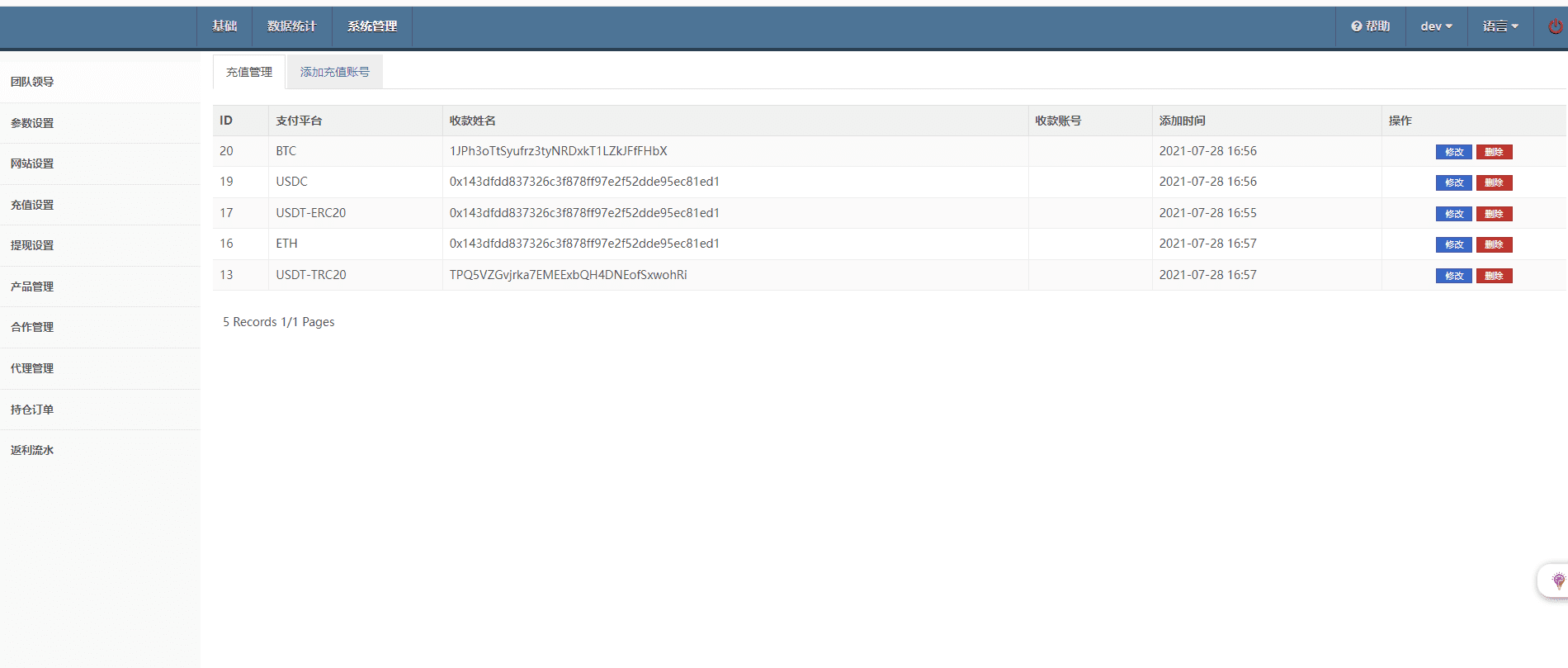This screenshot has height=668, width=1568.
Task: Click 修改 button for the BTC row
Action: point(1453,152)
